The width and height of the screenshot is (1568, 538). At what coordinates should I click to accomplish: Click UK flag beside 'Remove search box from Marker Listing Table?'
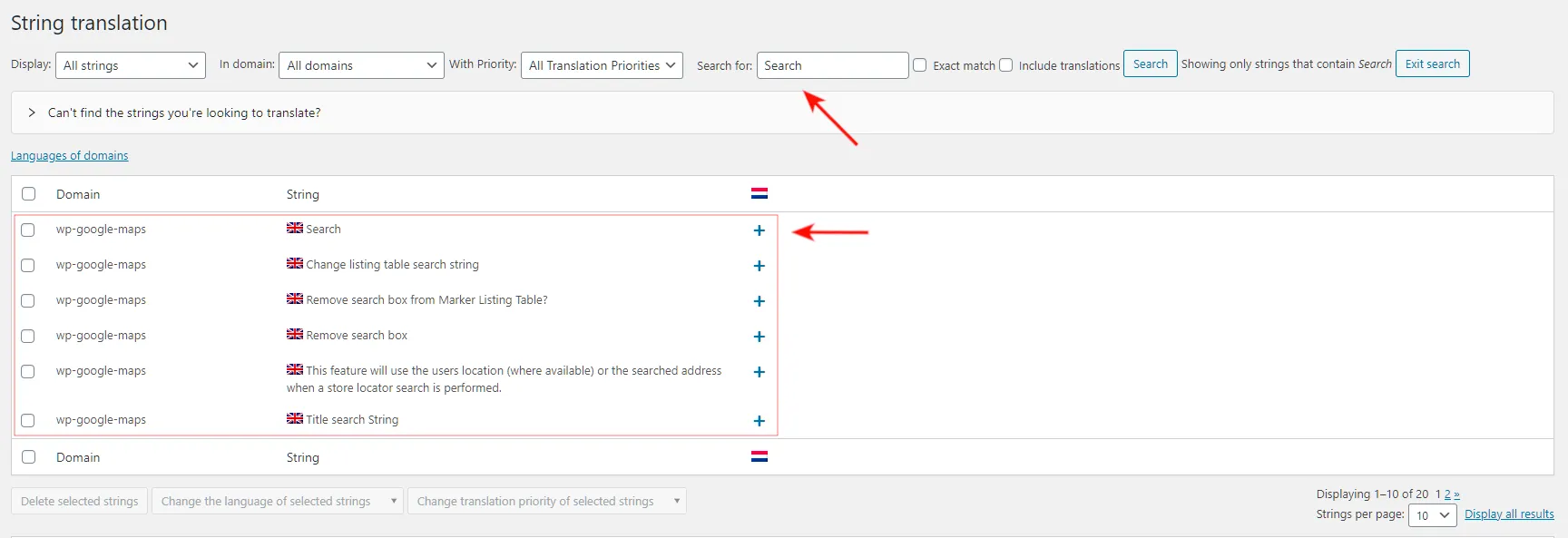pyautogui.click(x=295, y=298)
